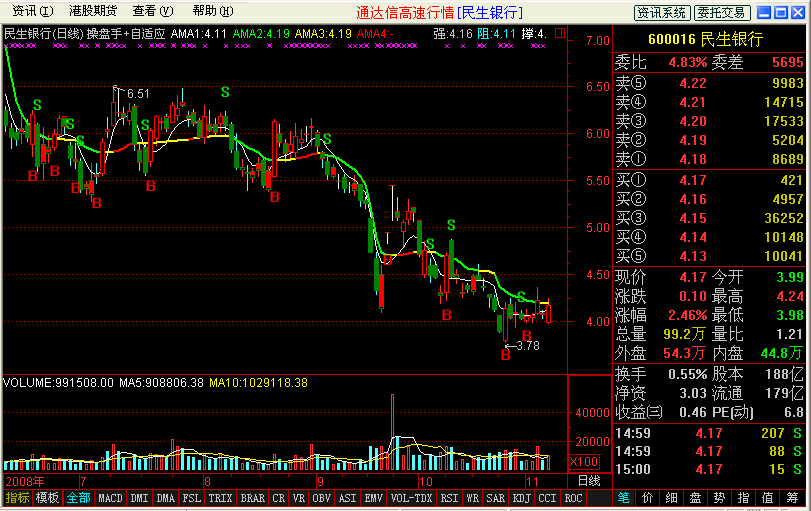
Task: Click the 买⑤ 4.13 bid row
Action: tap(709, 257)
